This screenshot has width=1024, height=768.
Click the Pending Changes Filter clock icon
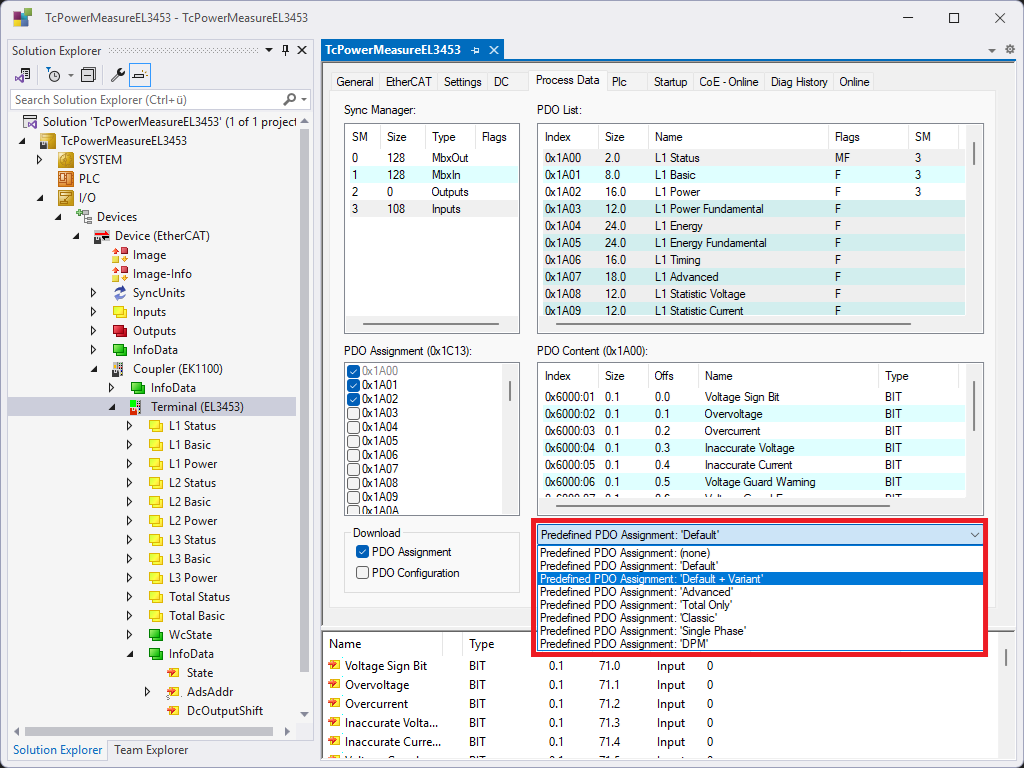click(x=54, y=75)
